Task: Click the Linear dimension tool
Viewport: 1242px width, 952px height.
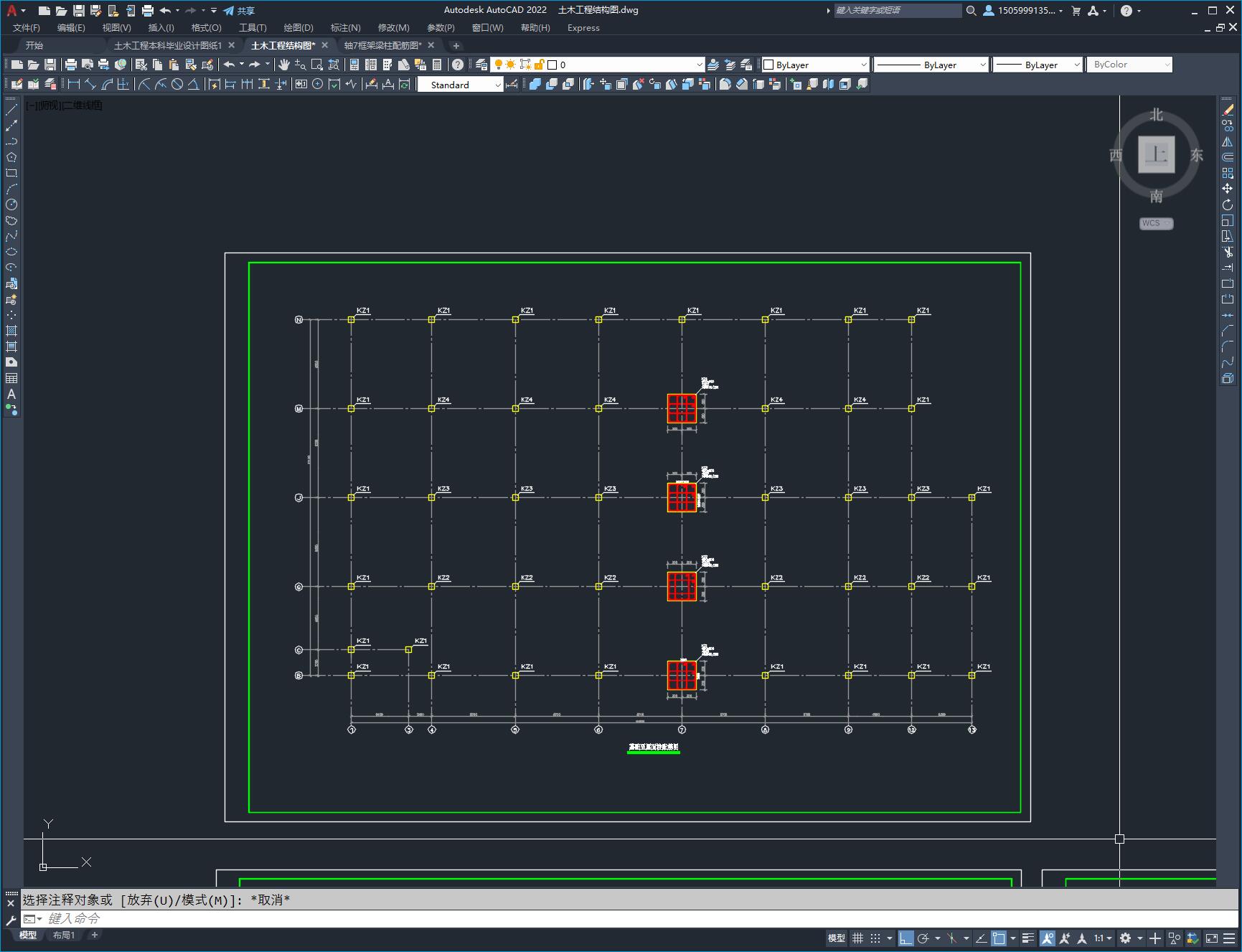Action: coord(74,85)
